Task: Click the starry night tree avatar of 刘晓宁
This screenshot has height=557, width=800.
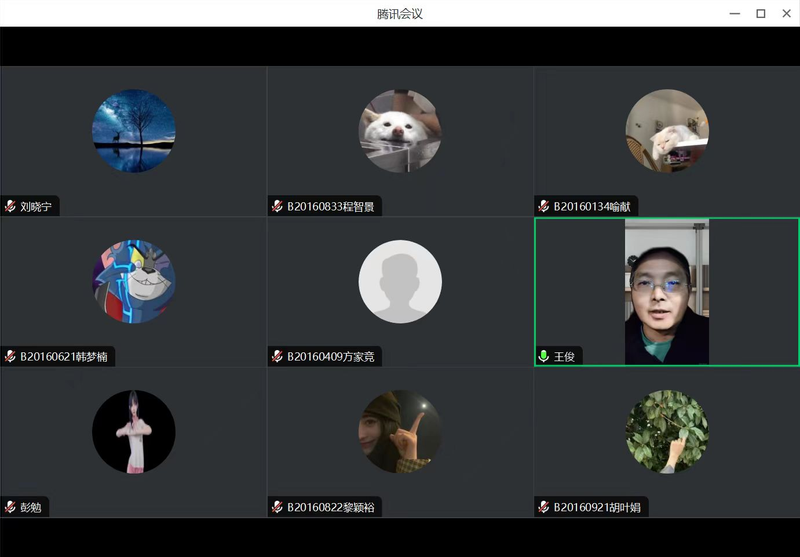Action: (134, 131)
